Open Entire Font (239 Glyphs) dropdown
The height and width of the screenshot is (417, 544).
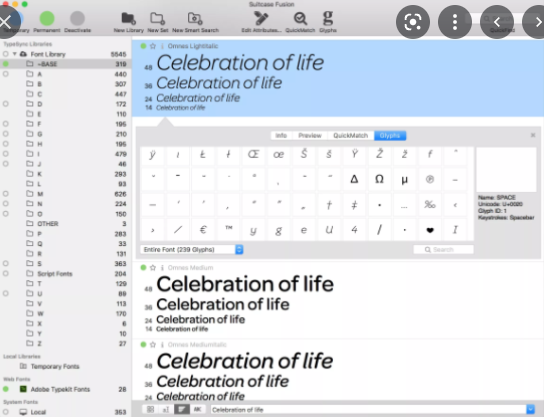(192, 249)
